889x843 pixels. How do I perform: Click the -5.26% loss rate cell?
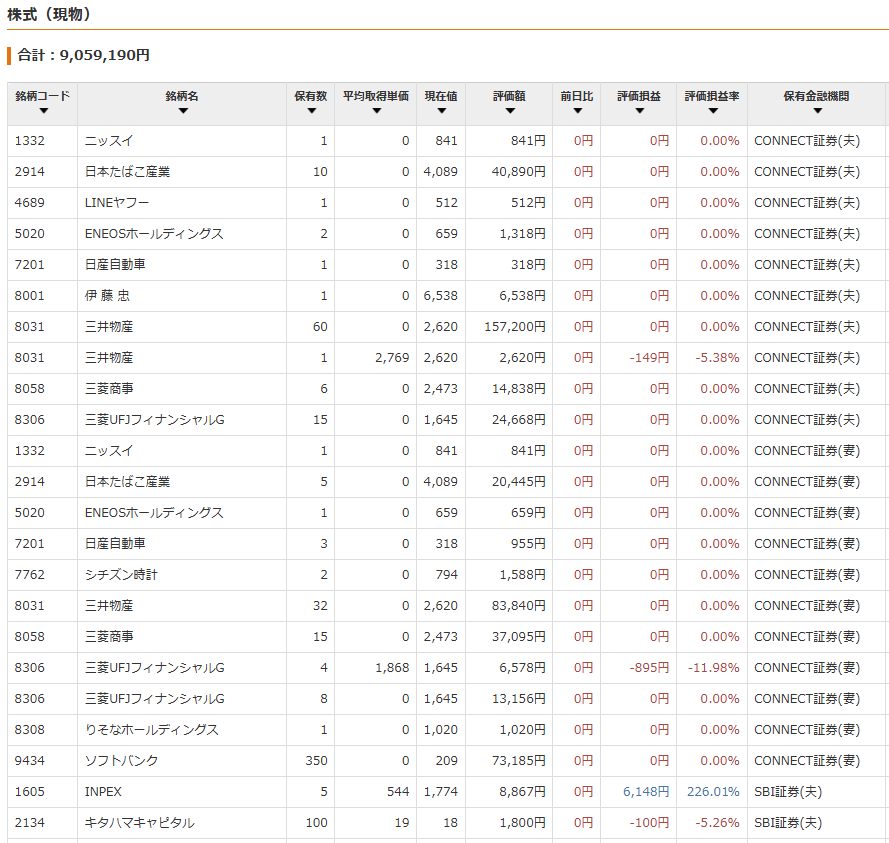(712, 823)
